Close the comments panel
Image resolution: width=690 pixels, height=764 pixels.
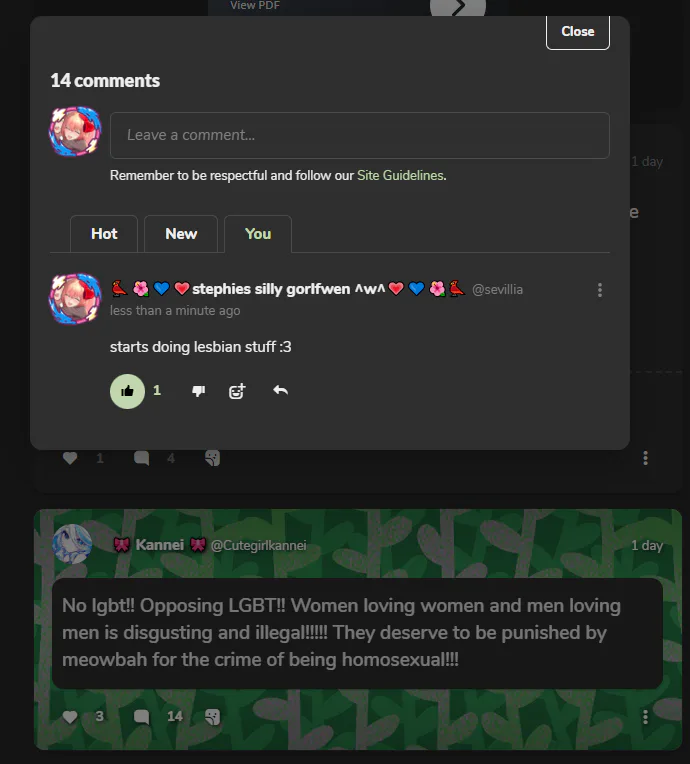coord(577,31)
